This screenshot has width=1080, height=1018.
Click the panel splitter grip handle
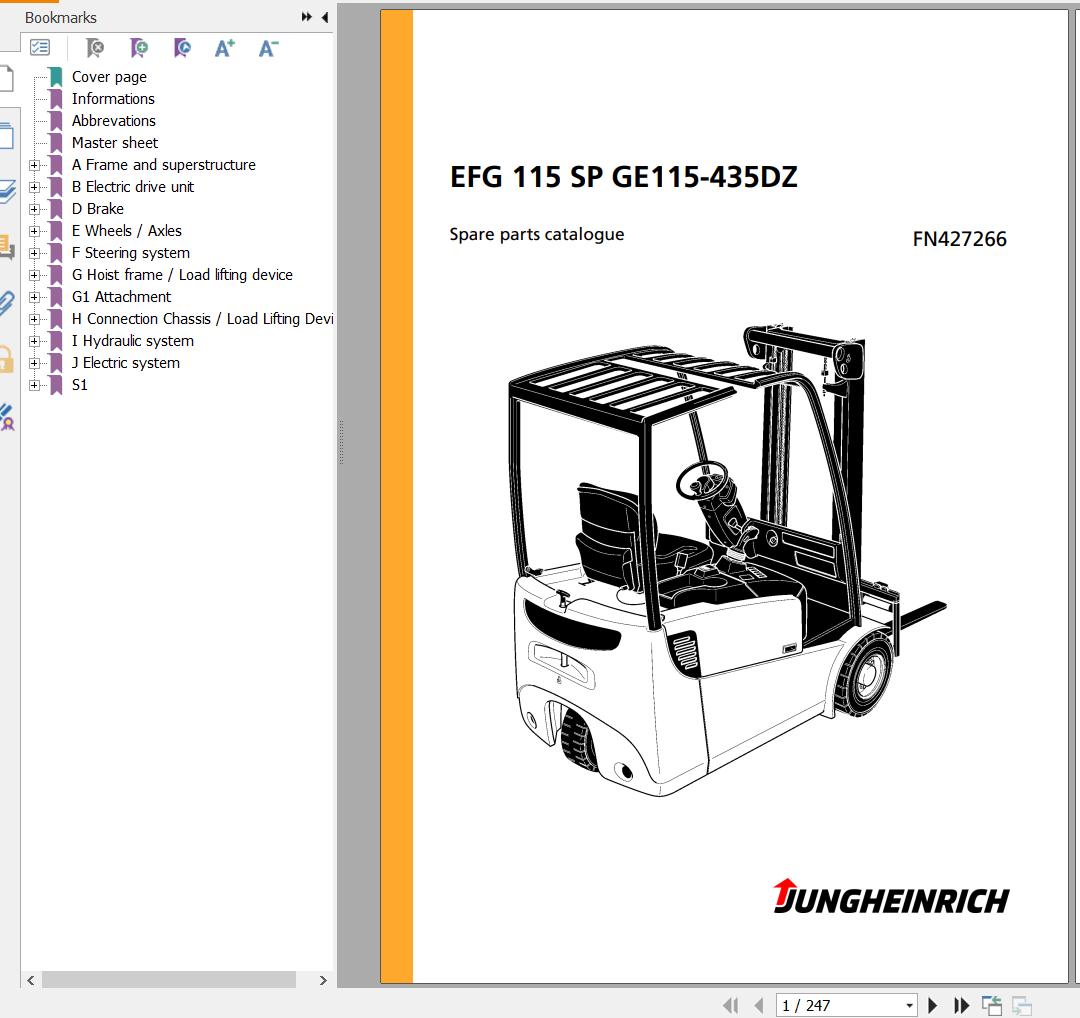pos(341,442)
